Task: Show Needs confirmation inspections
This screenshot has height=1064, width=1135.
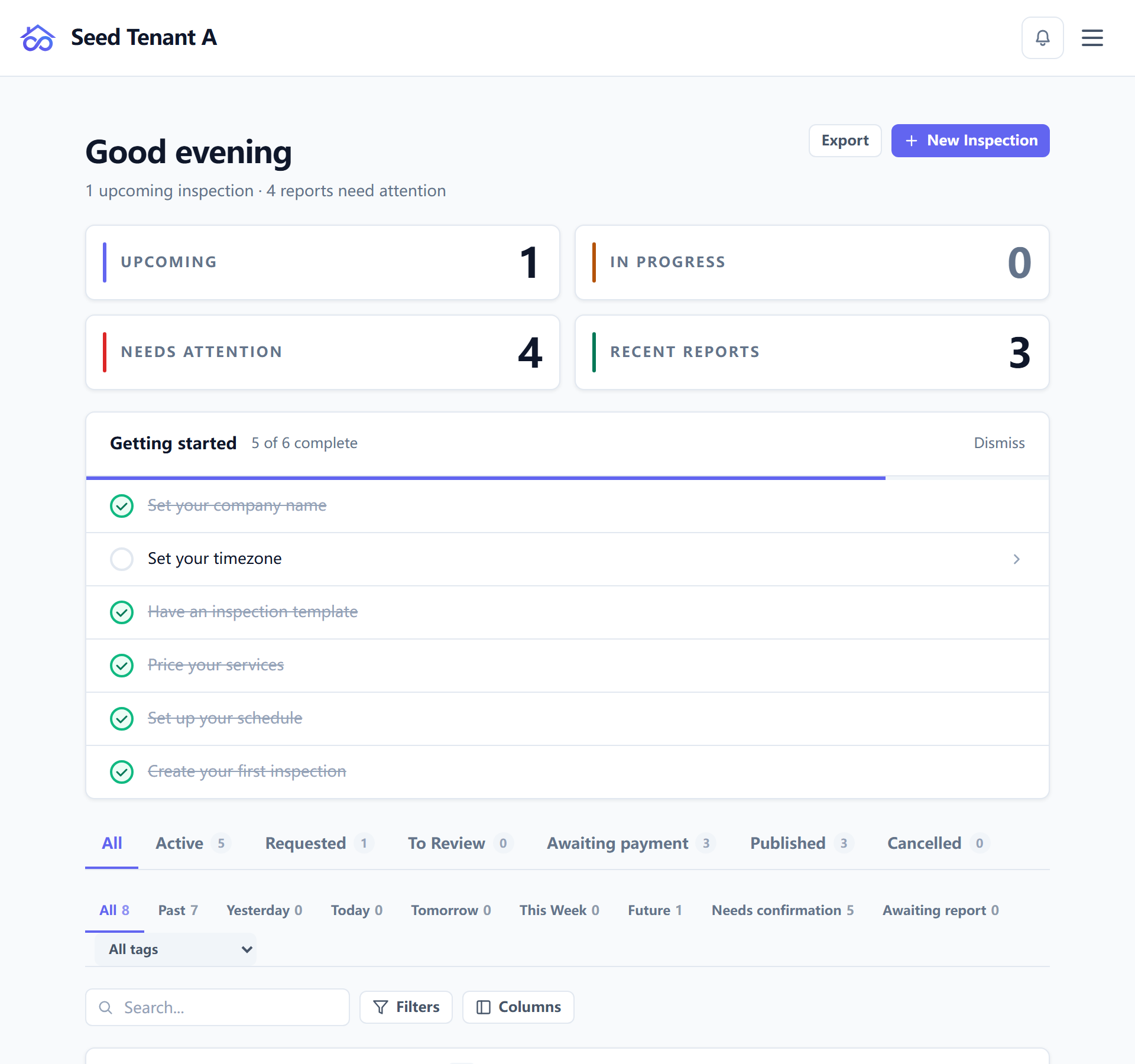Action: 783,910
